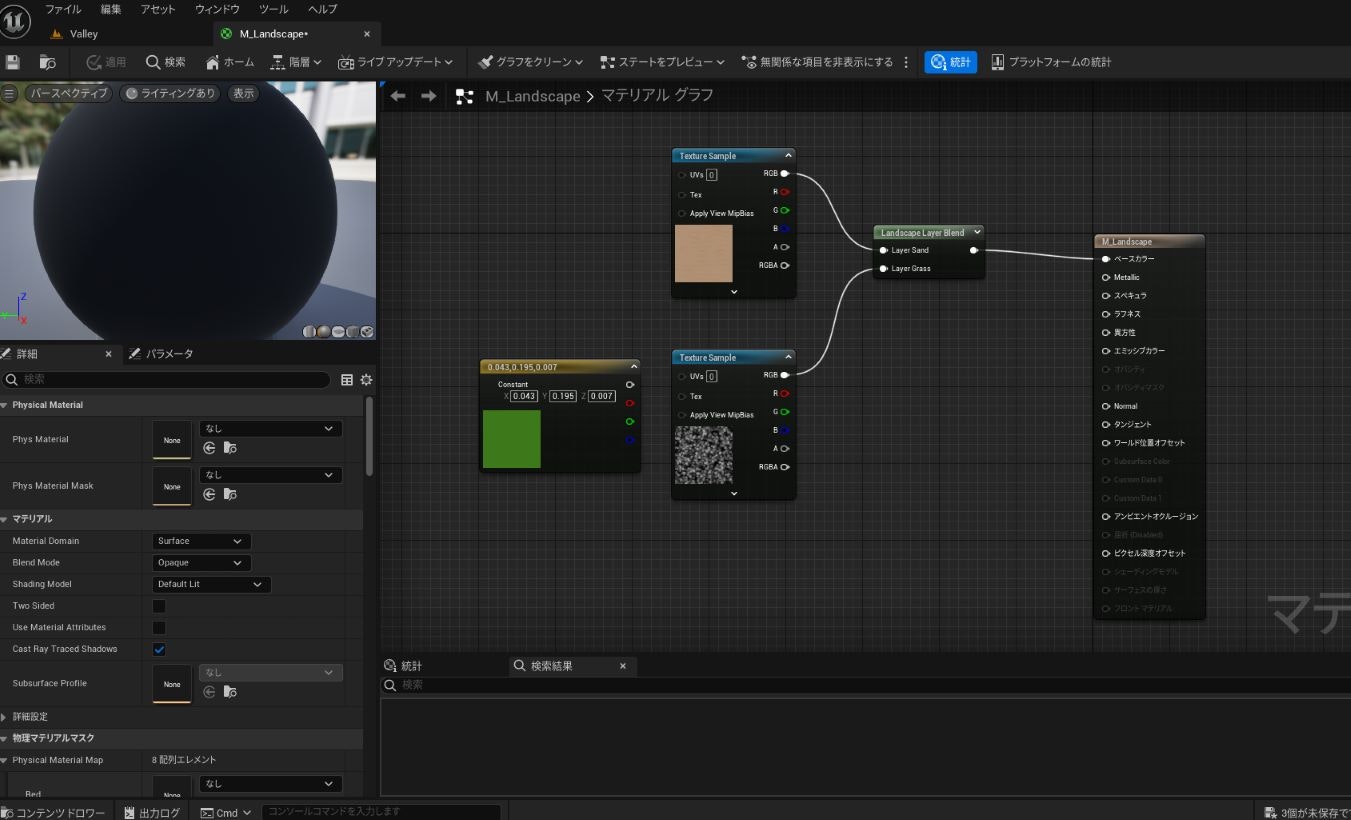
Task: Click the Browse to asset icon
Action: (x=47, y=62)
